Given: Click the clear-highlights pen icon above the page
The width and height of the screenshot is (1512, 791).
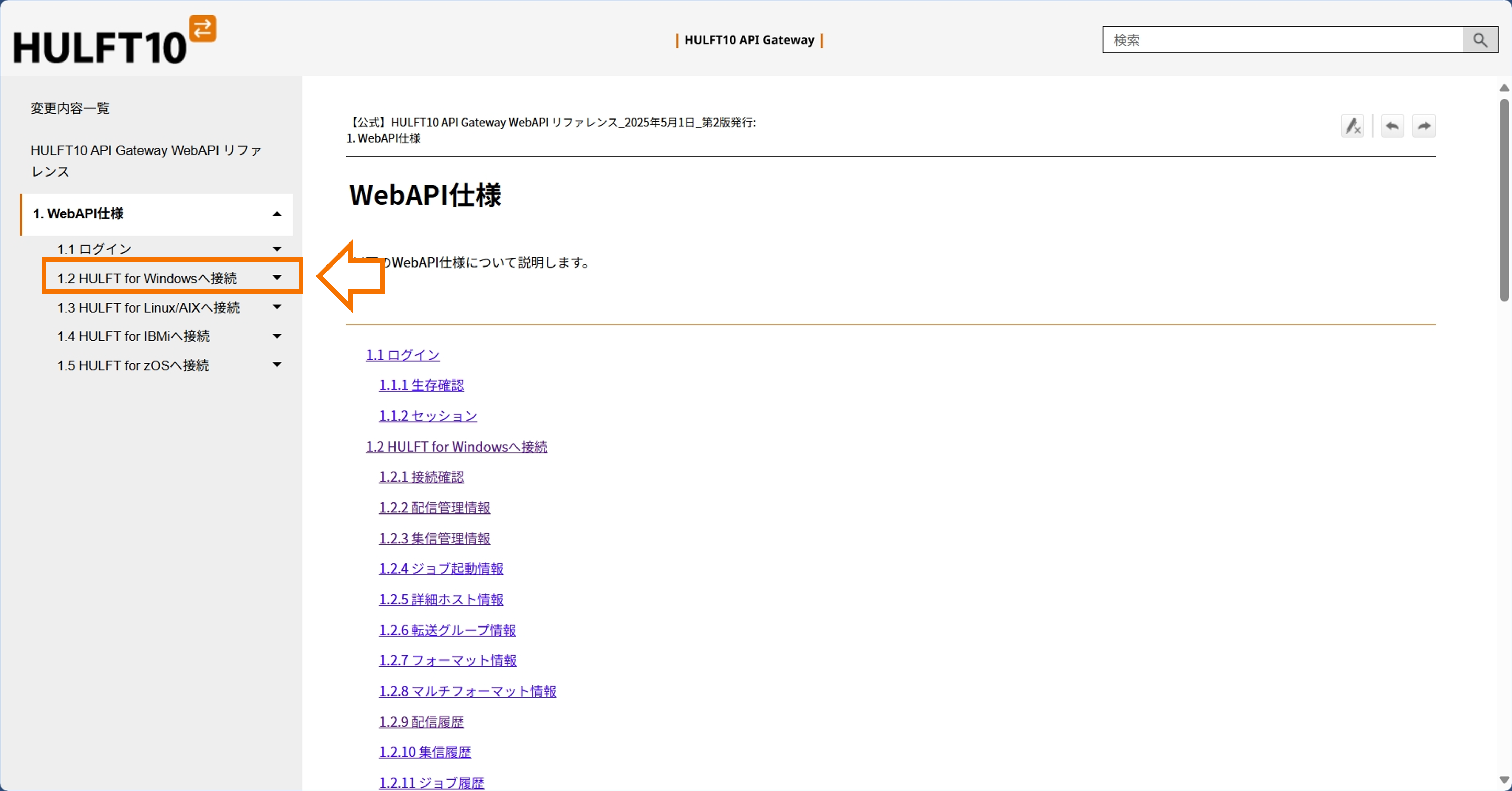Looking at the screenshot, I should pos(1353,126).
